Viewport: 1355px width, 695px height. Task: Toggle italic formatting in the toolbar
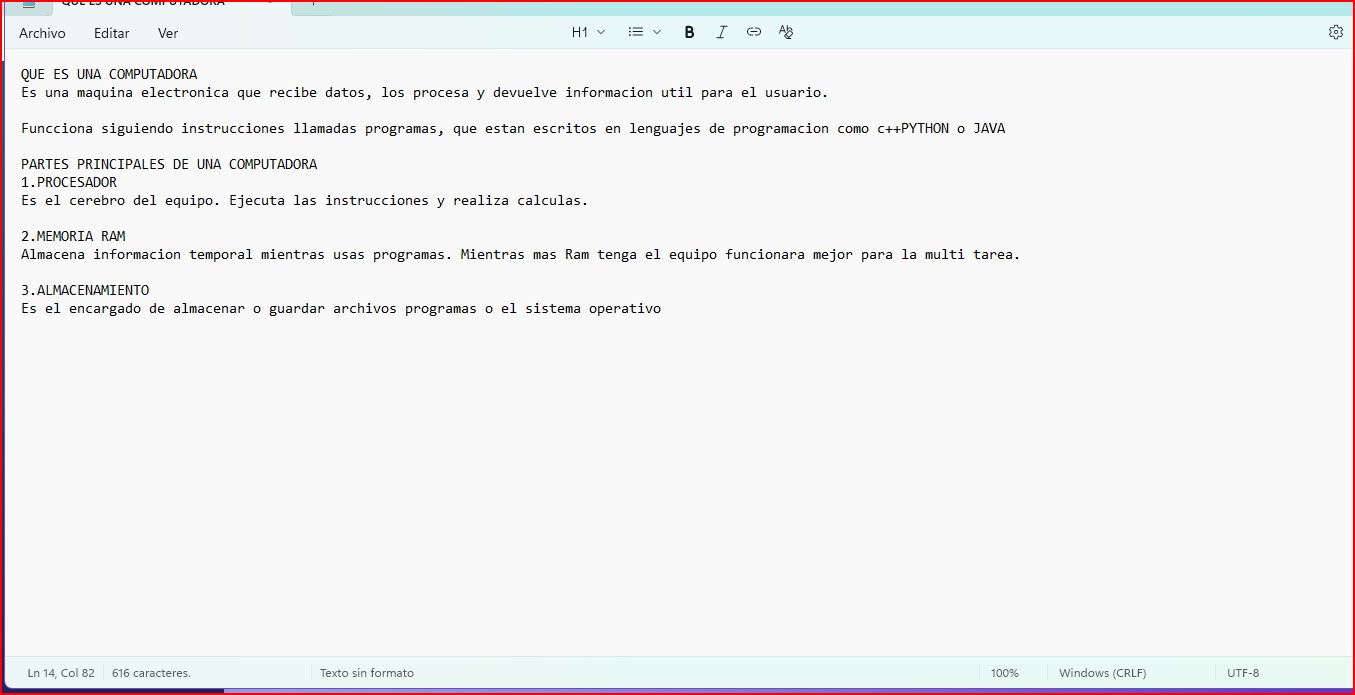pos(721,32)
